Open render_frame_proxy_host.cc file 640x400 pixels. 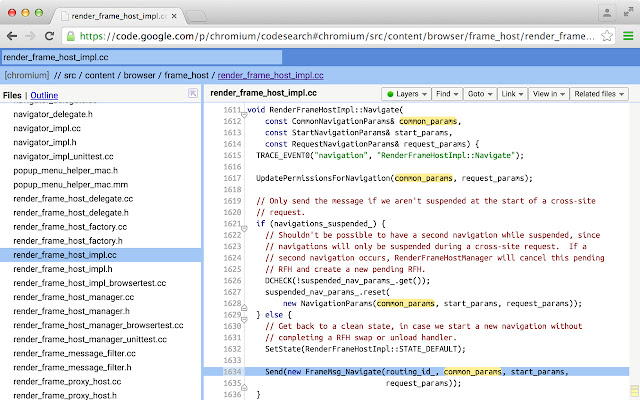coord(67,382)
